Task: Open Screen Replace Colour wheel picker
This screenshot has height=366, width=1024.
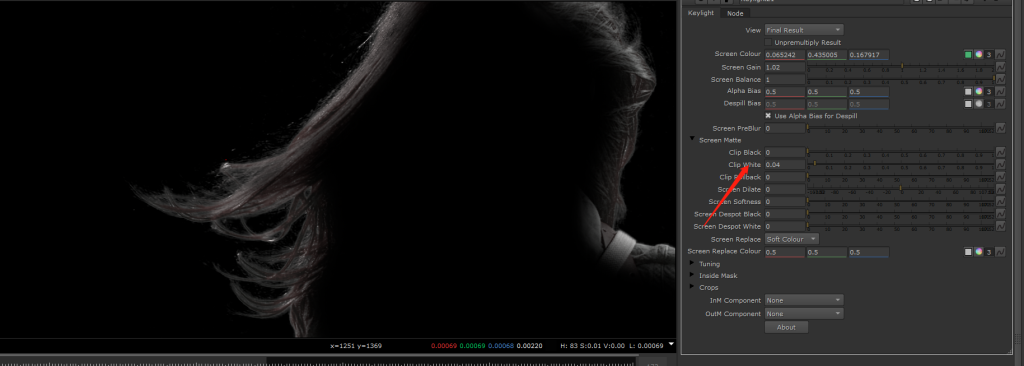Action: tap(978, 252)
